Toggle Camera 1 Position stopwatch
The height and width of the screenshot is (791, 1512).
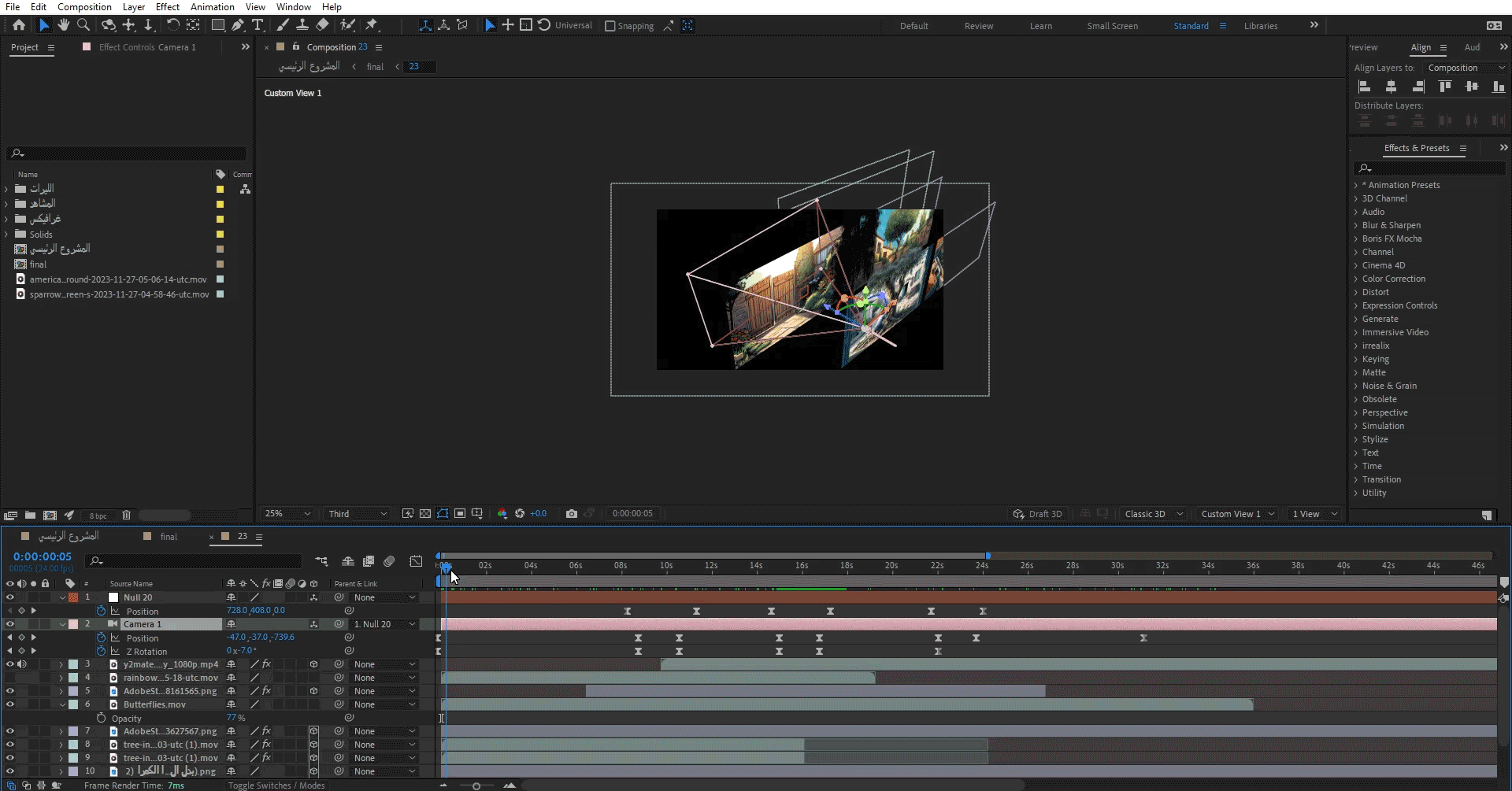101,638
